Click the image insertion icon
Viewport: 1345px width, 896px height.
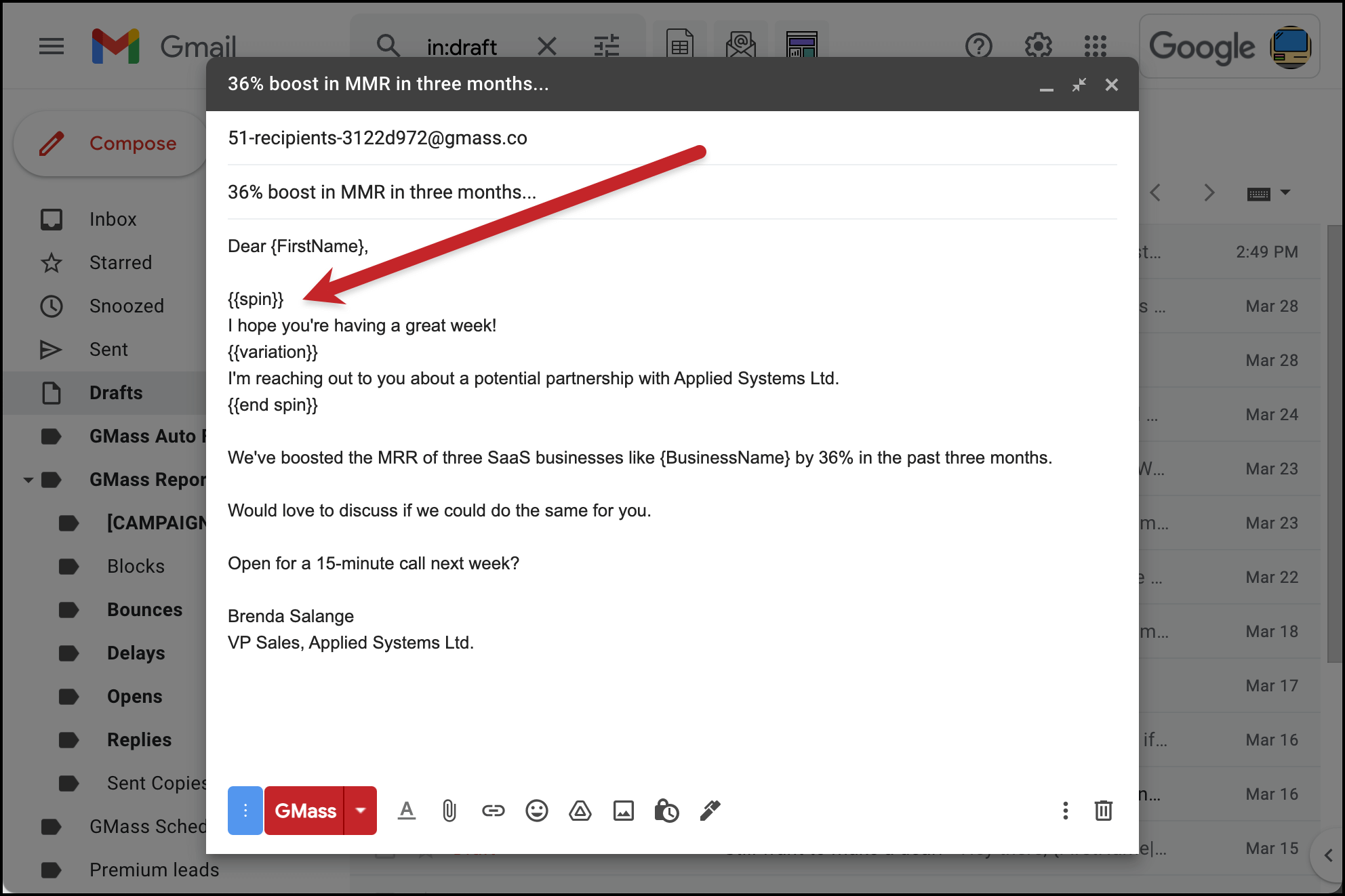[x=623, y=810]
